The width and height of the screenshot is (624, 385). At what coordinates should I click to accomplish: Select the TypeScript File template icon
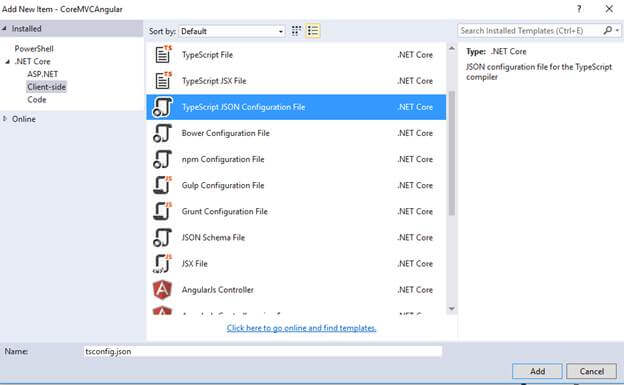(x=163, y=55)
